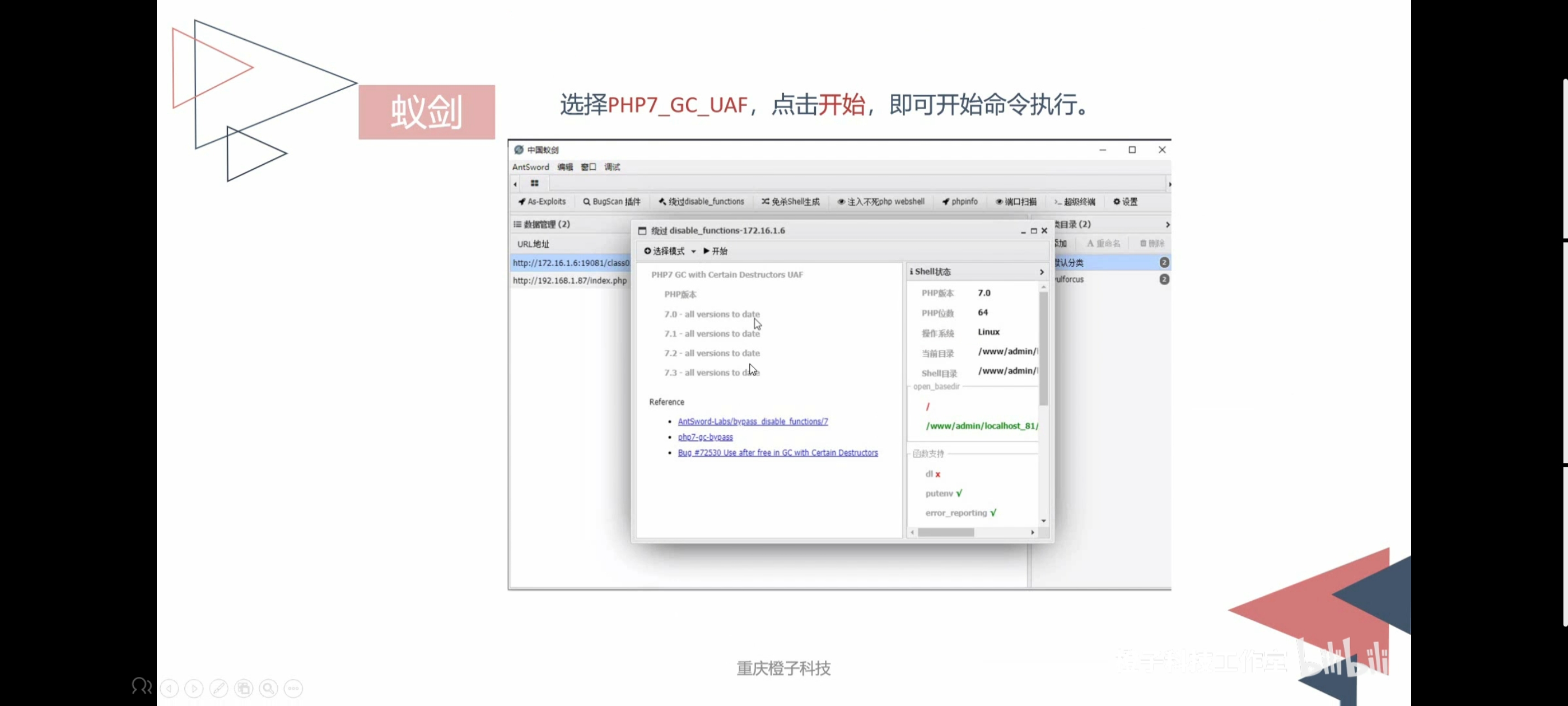
Task: Start the 免杀Shell生成 generator
Action: click(x=790, y=201)
